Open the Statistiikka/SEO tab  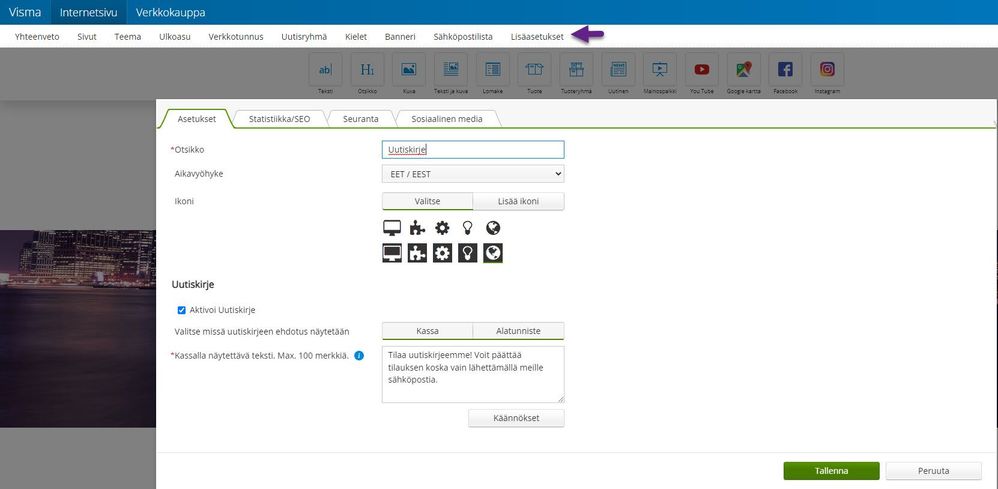pos(279,118)
